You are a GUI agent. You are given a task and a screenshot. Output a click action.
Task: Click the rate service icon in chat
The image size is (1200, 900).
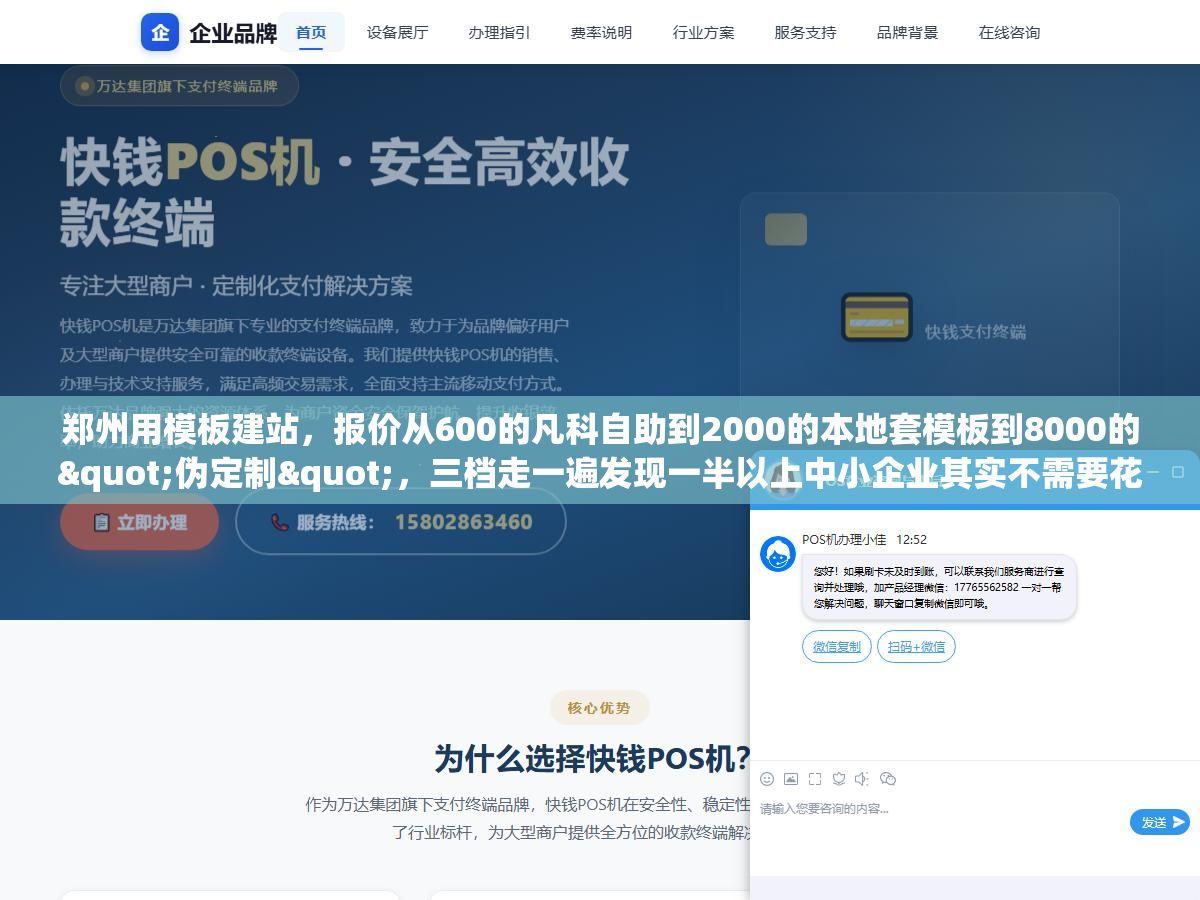[x=839, y=779]
